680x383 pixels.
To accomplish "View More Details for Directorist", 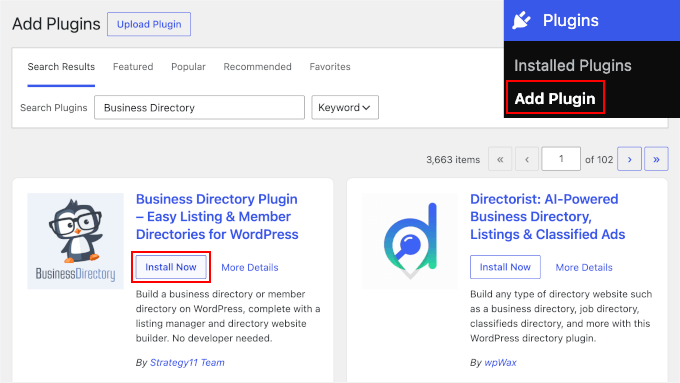I will (x=584, y=268).
